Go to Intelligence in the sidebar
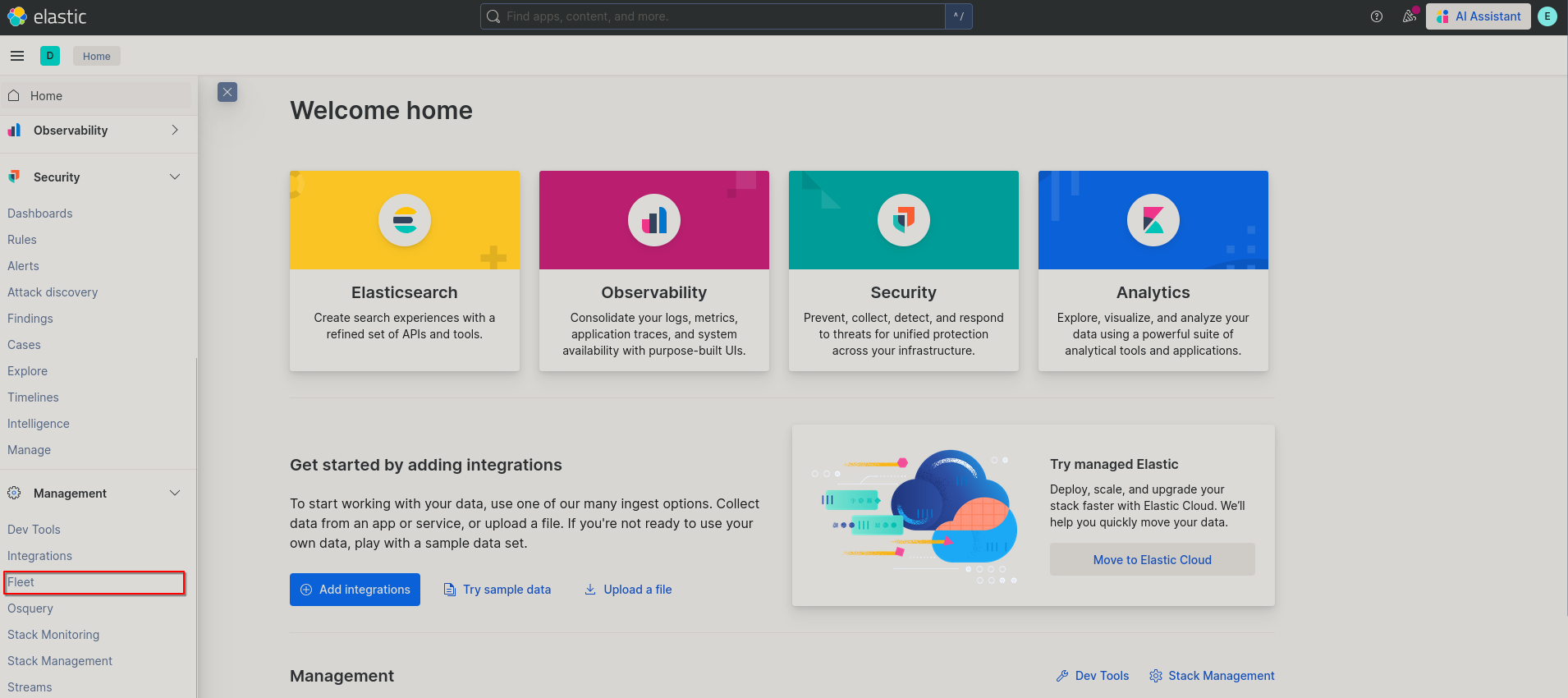 (39, 424)
